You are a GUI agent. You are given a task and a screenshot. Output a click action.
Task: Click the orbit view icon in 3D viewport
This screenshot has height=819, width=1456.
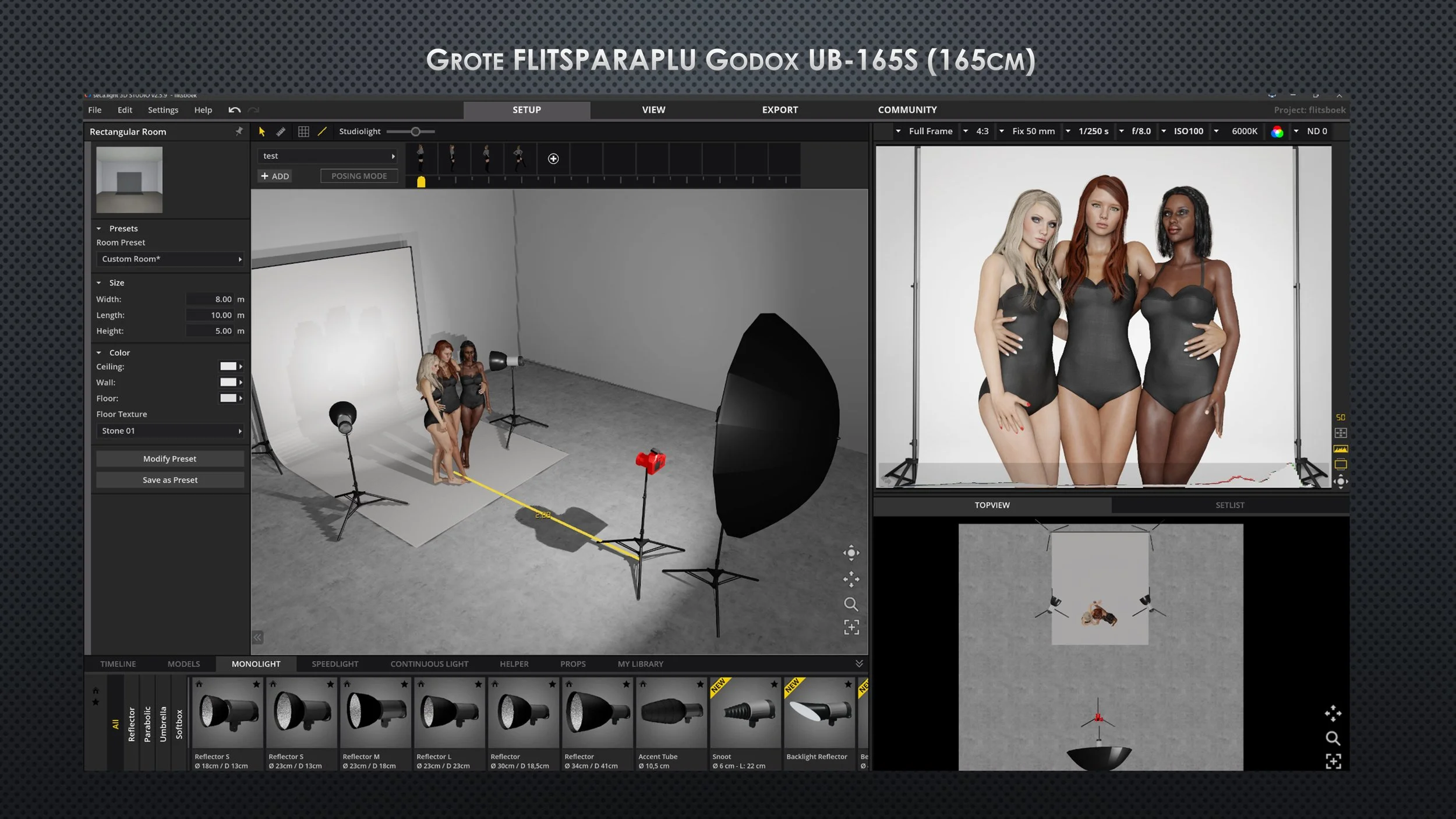851,553
